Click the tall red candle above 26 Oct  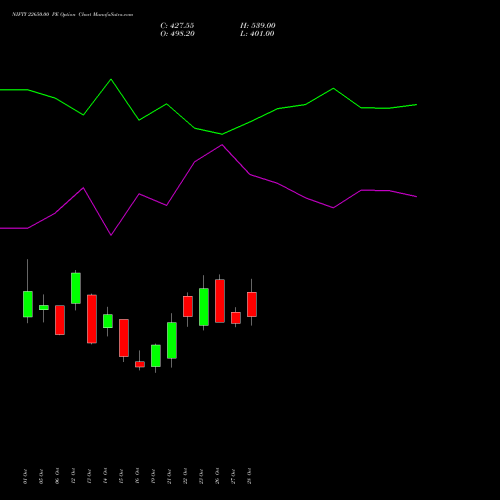click(220, 301)
